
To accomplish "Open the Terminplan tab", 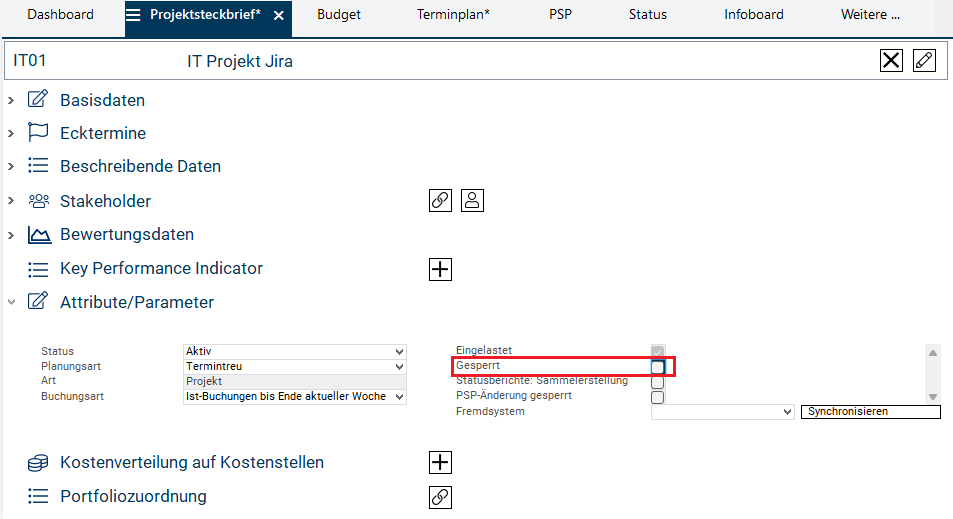I will click(x=455, y=15).
